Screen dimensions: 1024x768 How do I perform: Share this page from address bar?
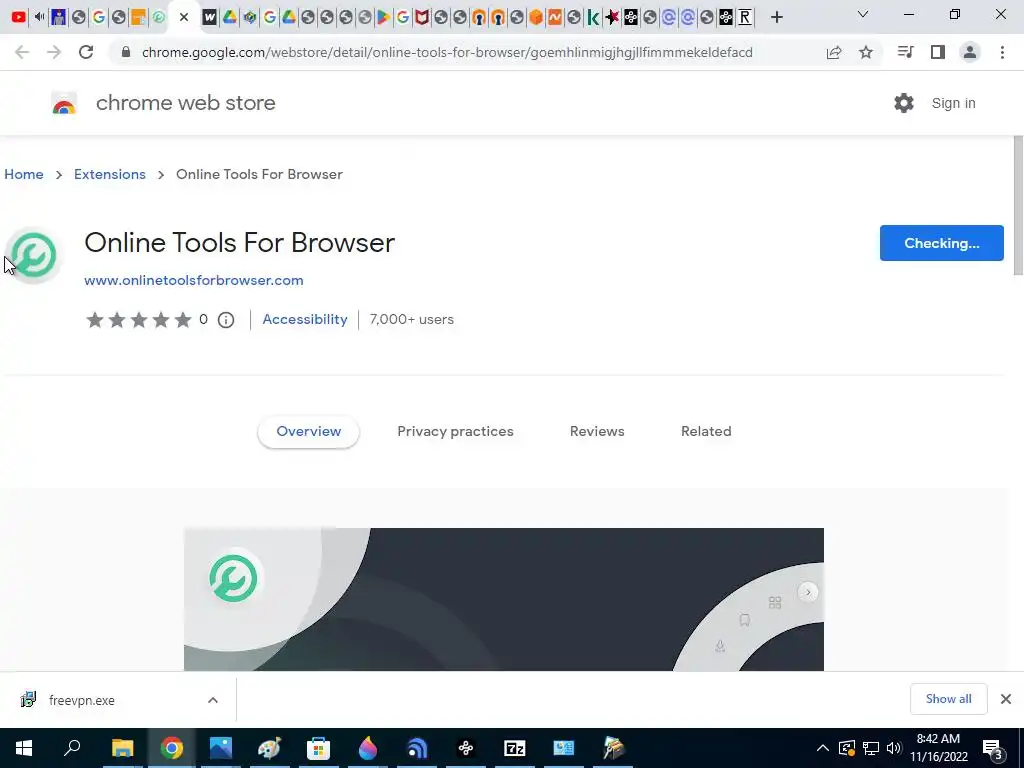click(x=834, y=52)
